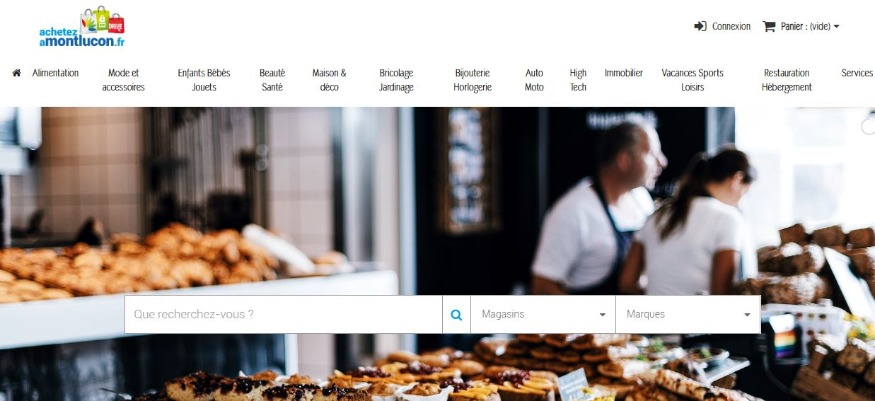Open Restauration Hébergement category

[787, 80]
